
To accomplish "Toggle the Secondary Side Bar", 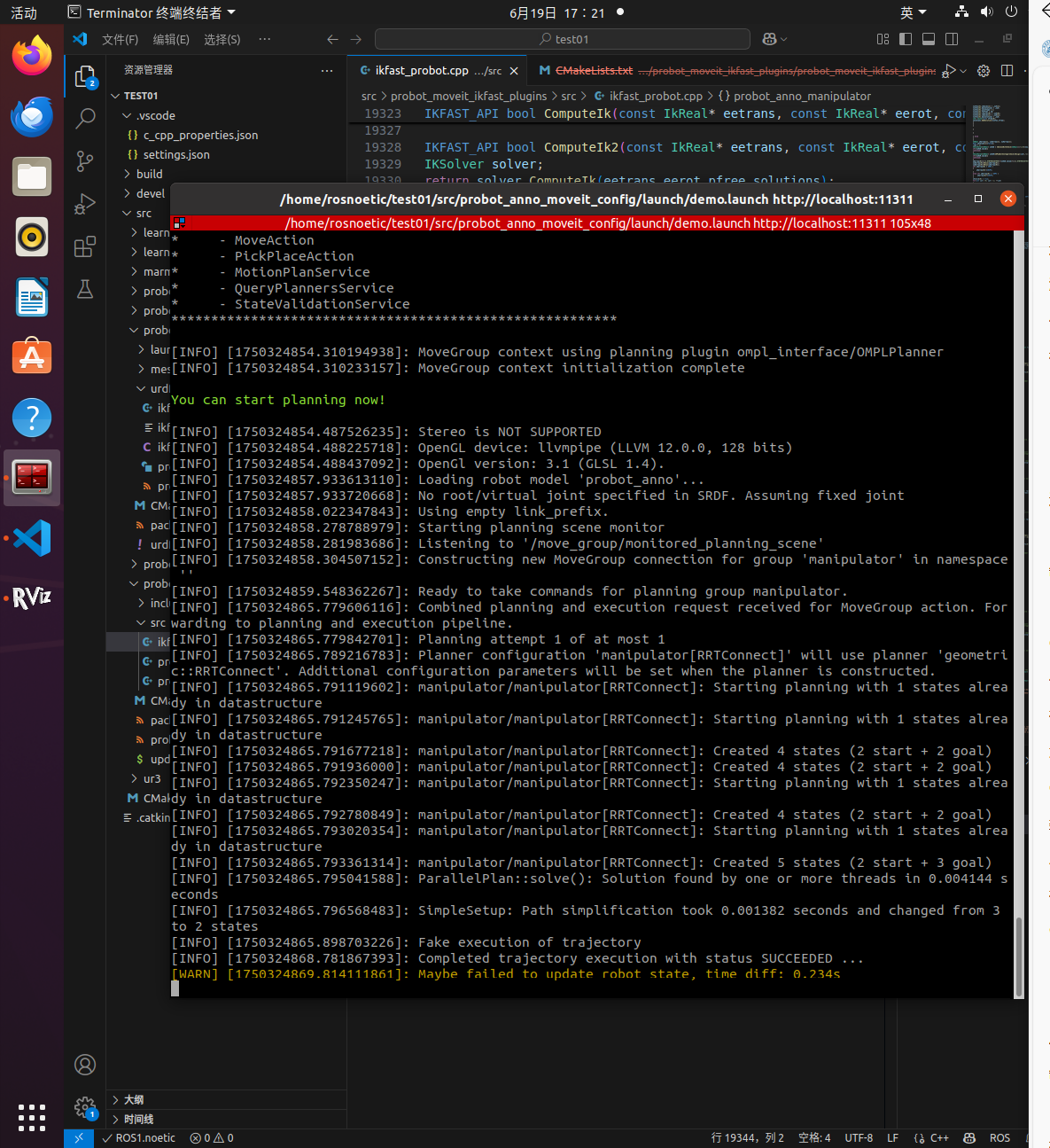I will tap(950, 39).
